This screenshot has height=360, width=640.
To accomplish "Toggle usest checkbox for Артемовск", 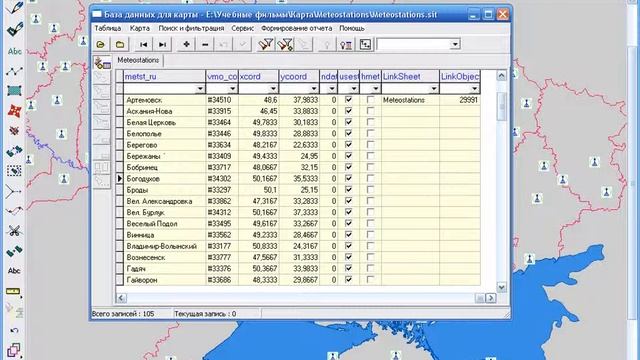I will pos(348,100).
